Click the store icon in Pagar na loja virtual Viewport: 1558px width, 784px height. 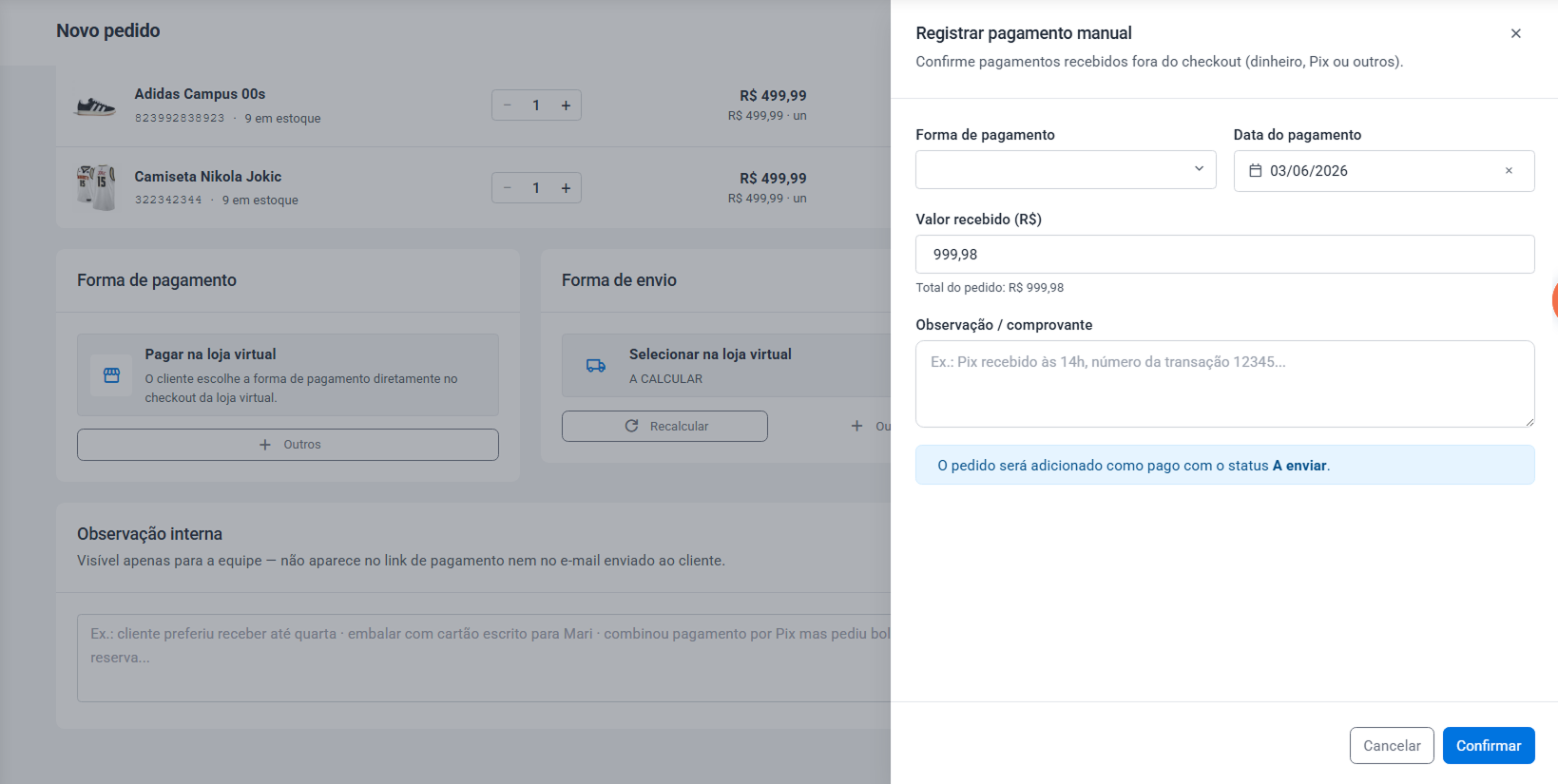111,375
